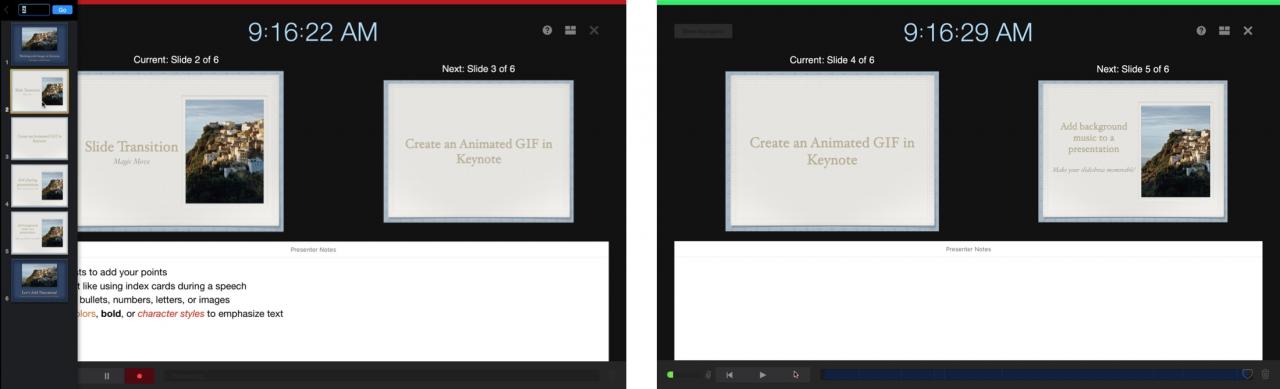Click the current Slide Transition preview
The image size is (1280, 389).
click(181, 151)
